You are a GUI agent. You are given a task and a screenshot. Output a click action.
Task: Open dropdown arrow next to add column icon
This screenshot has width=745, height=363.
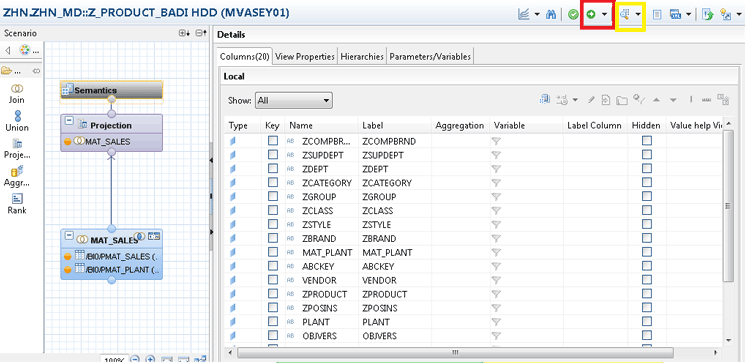(x=575, y=100)
